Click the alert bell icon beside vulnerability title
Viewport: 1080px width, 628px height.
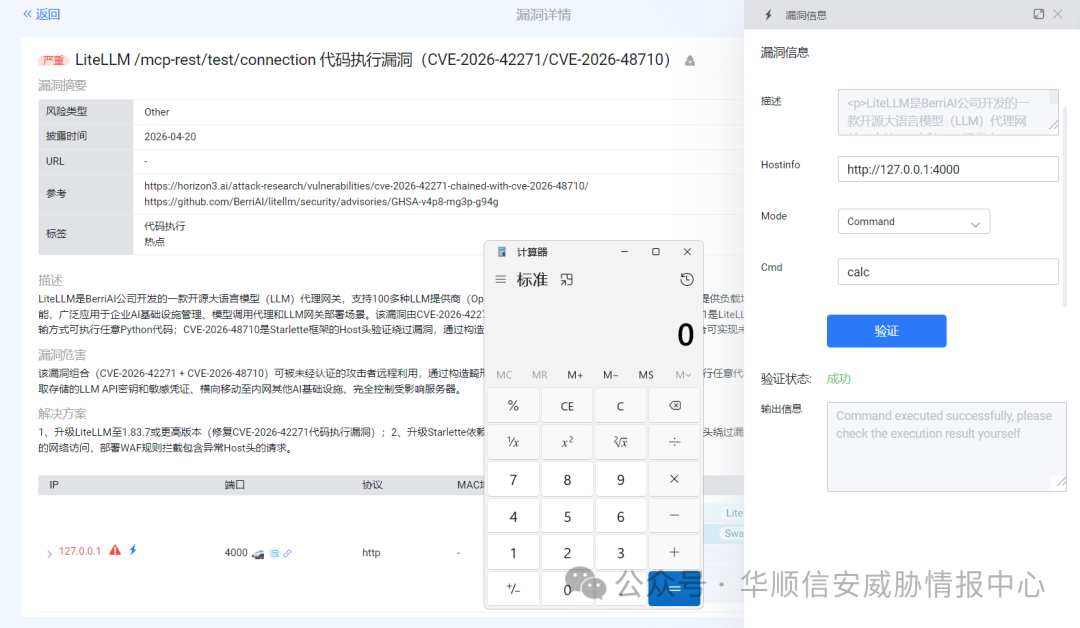coord(689,61)
